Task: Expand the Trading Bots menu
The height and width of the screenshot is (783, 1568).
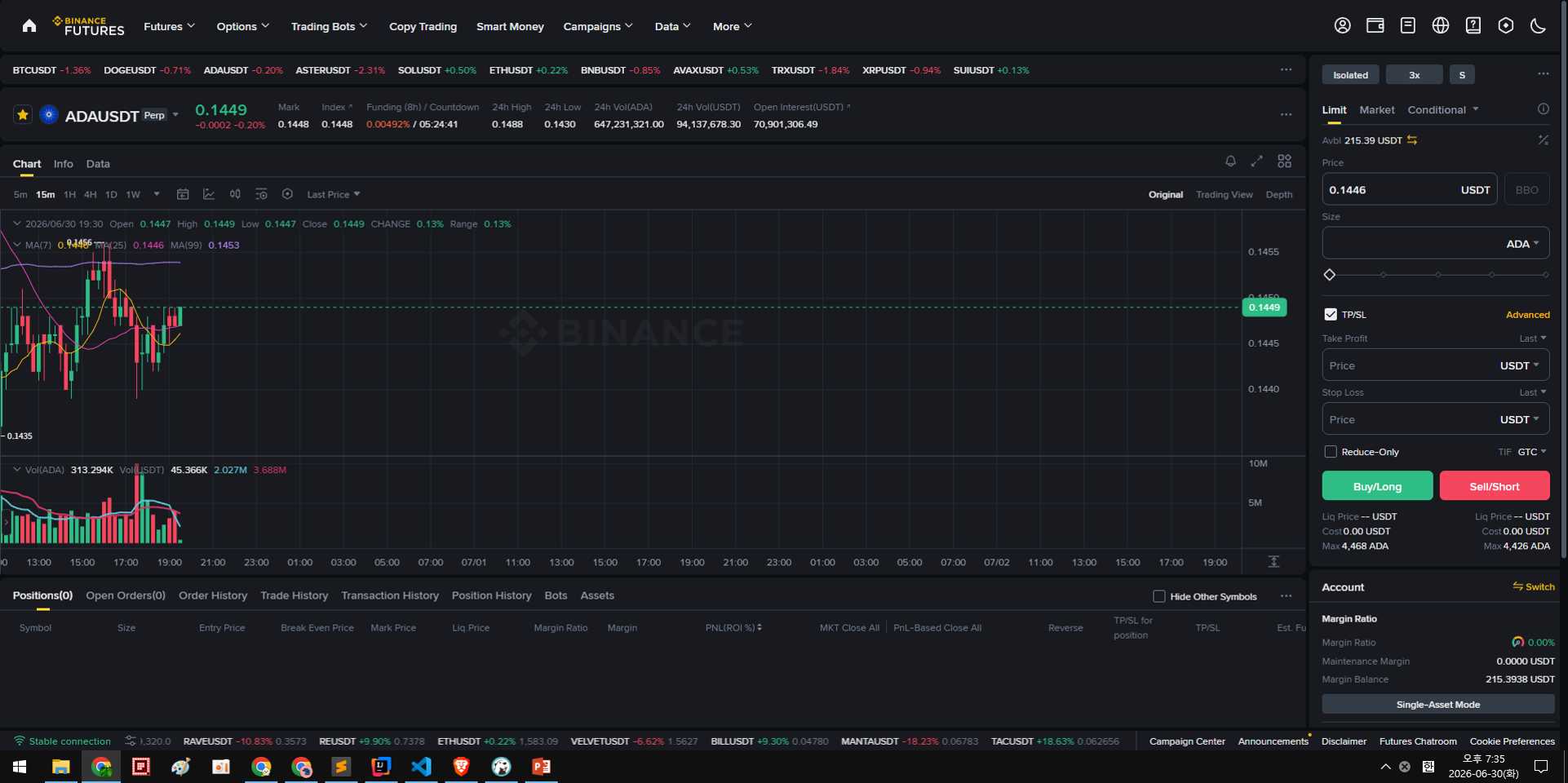Action: pyautogui.click(x=330, y=26)
